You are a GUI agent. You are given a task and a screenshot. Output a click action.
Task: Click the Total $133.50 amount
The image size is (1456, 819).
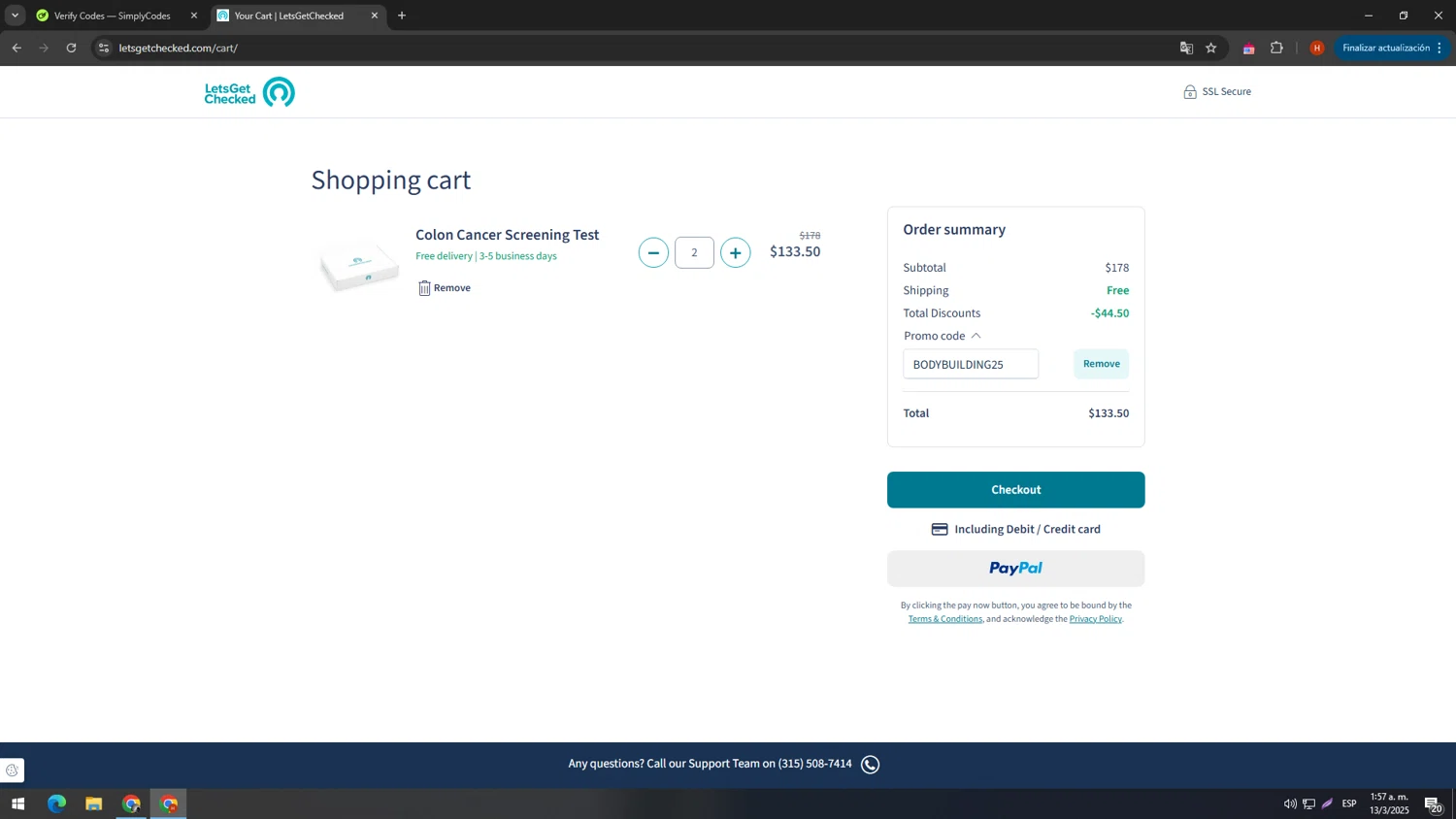point(1109,413)
